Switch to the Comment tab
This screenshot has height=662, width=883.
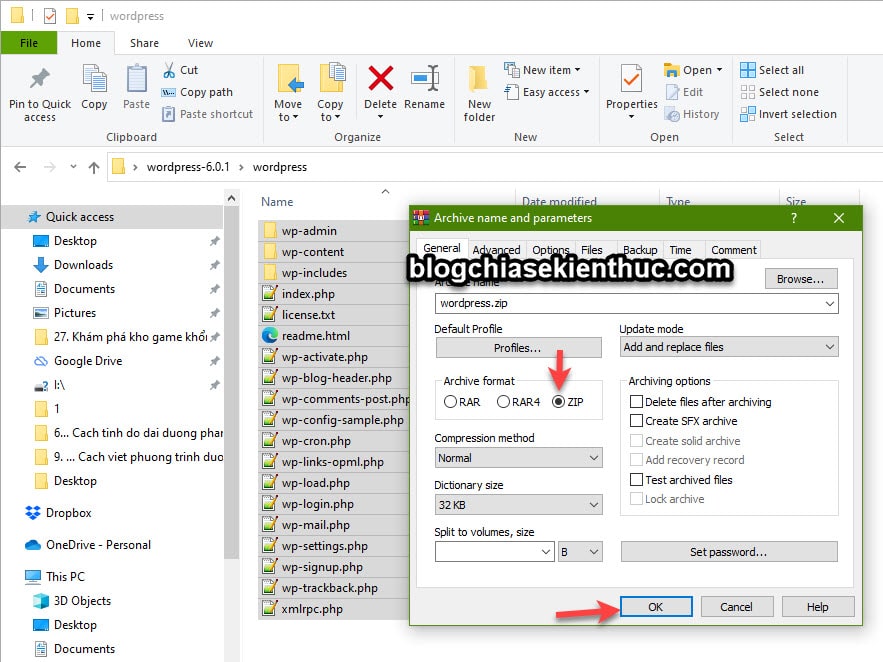733,249
